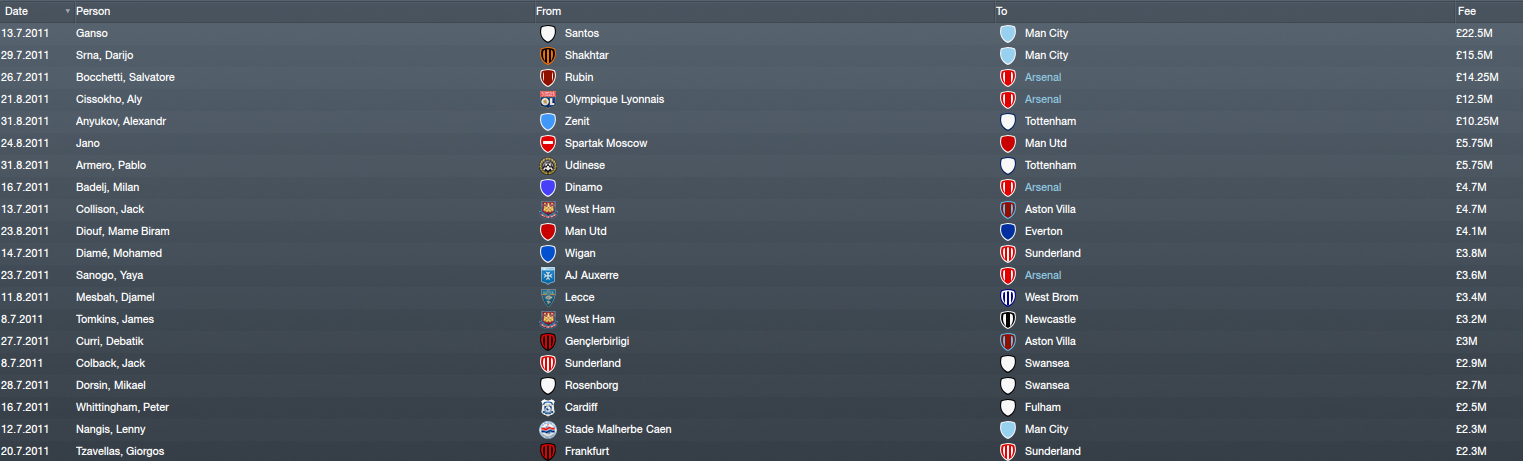Open Tottenham in Anyukov transfer row
Screen dimensions: 1523x461
1051,121
